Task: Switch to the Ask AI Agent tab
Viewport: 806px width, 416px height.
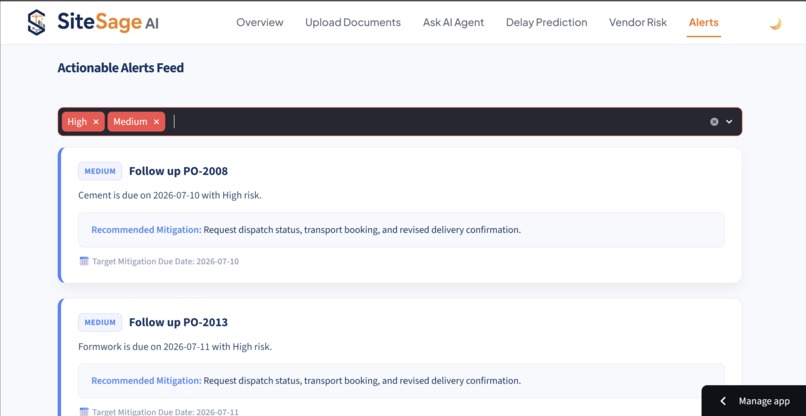Action: [x=453, y=23]
